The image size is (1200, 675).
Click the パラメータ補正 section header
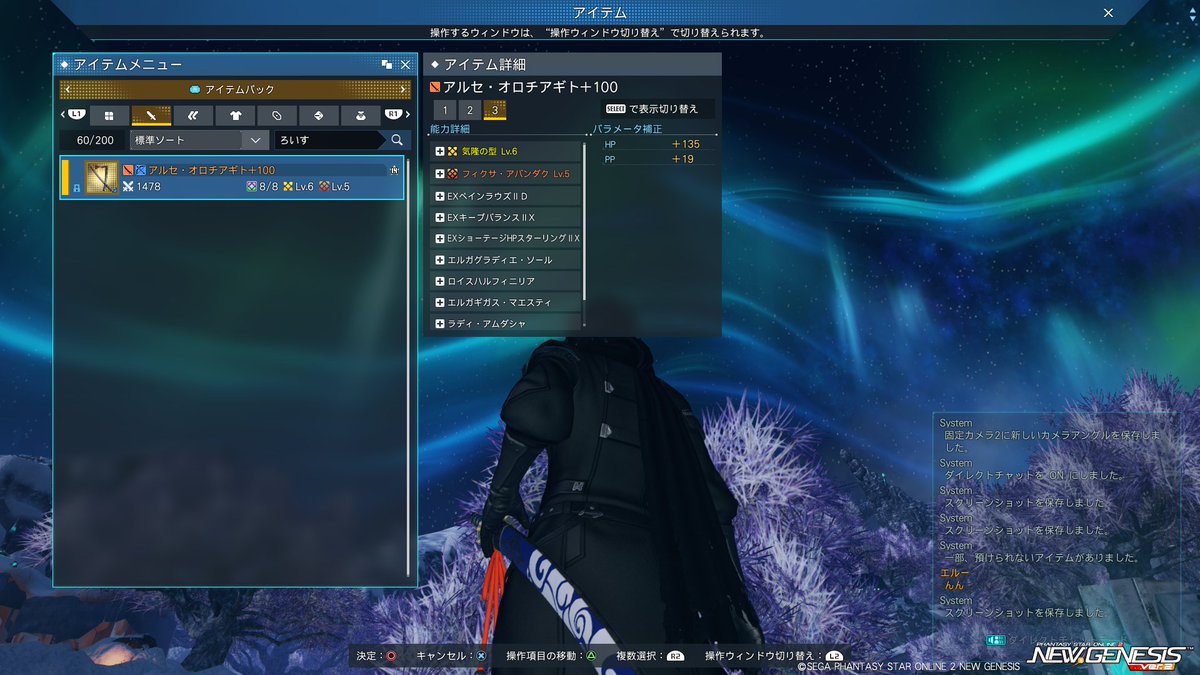(628, 129)
